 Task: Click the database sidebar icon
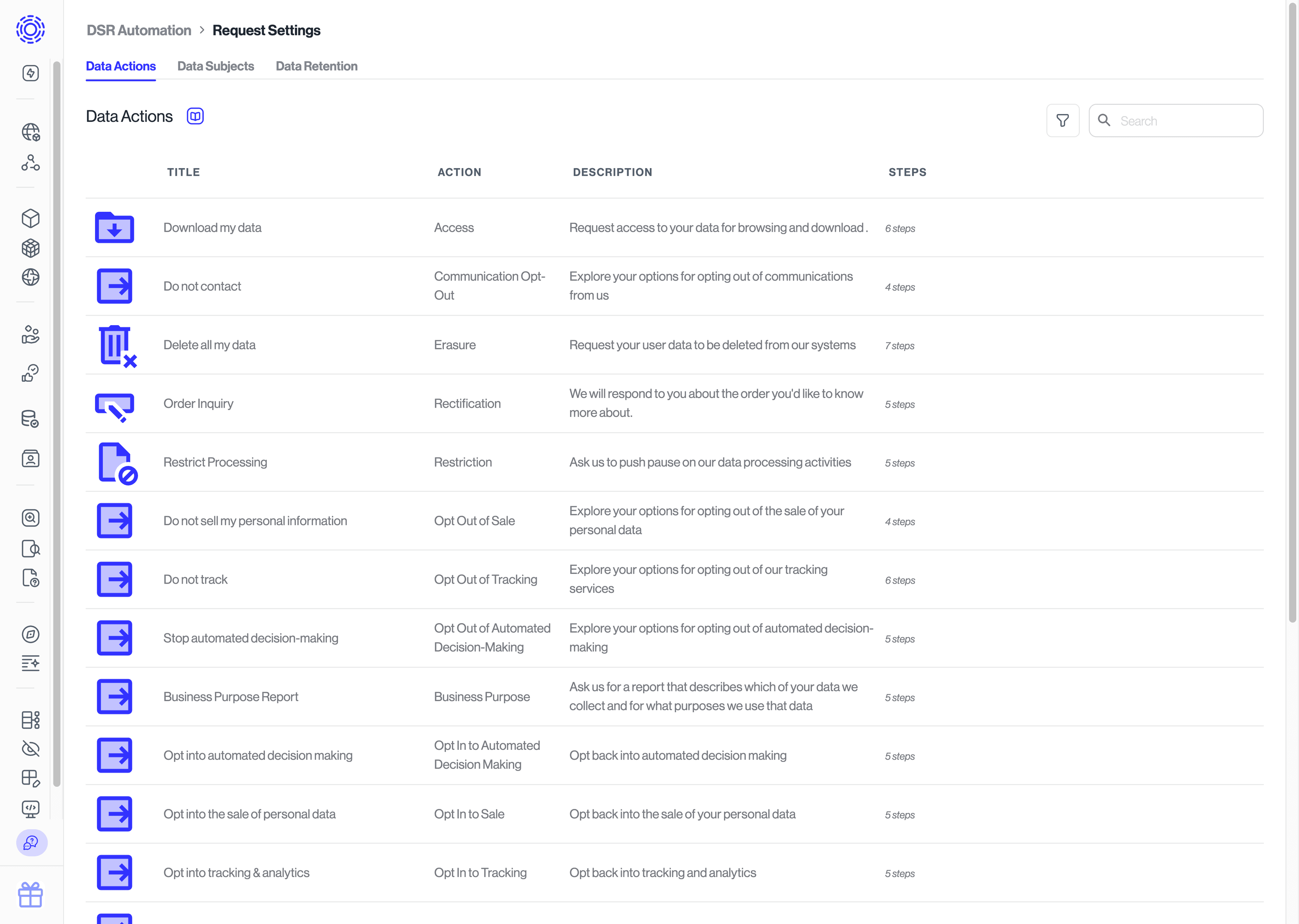(30, 419)
